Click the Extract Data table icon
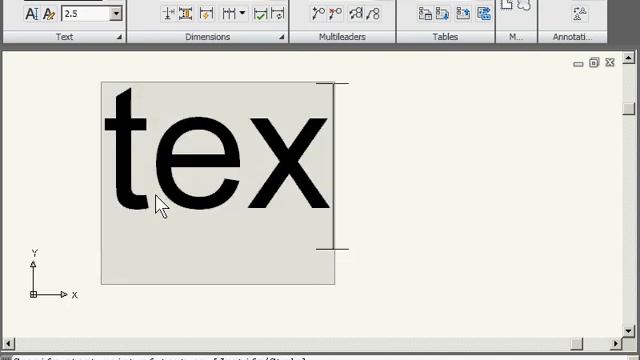The image size is (640, 360). pyautogui.click(x=484, y=13)
